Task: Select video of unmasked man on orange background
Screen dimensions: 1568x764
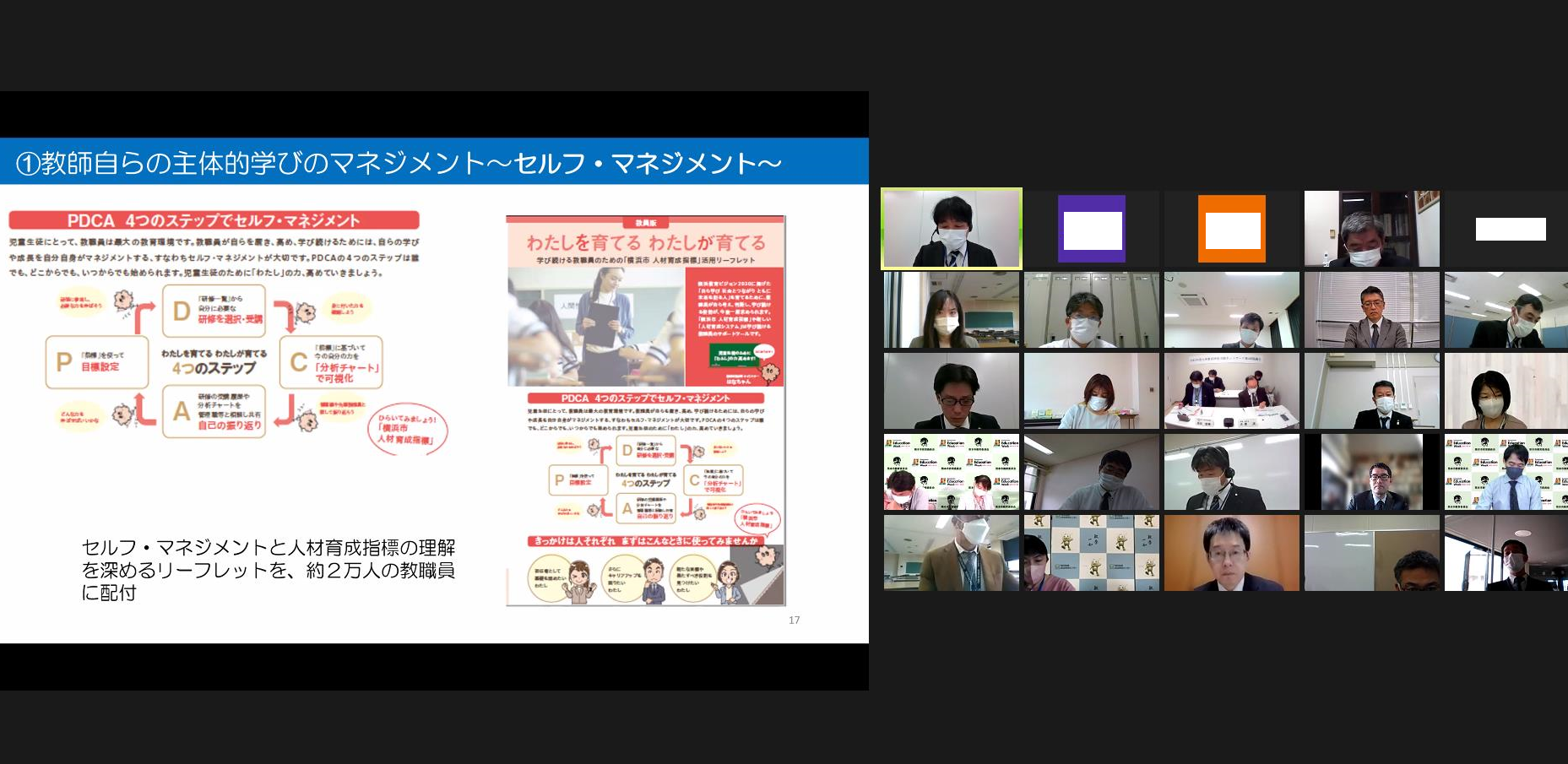Action: click(x=1232, y=553)
